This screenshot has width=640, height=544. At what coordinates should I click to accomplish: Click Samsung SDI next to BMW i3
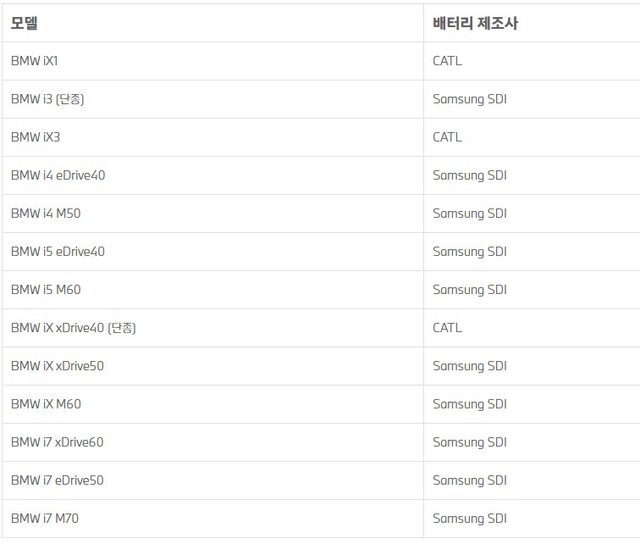[x=469, y=99]
